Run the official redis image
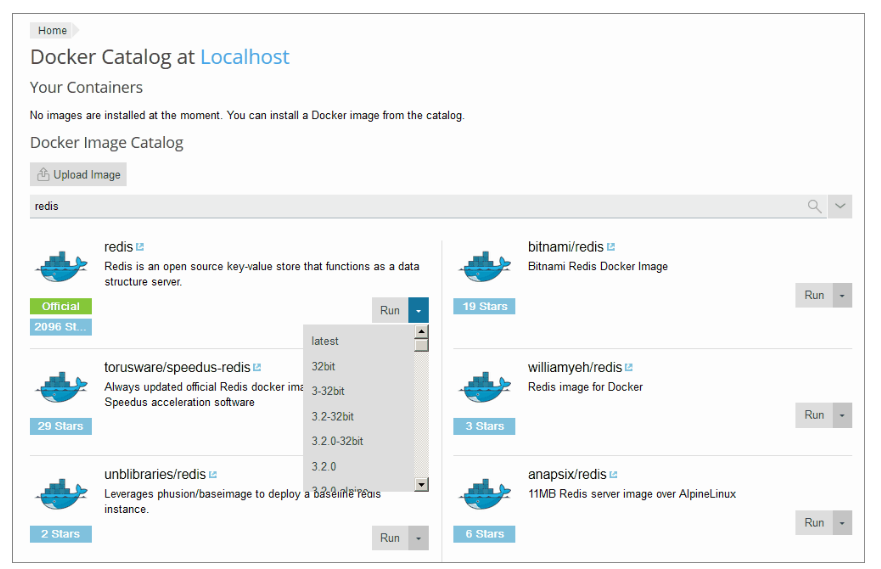This screenshot has width=881, height=569. pyautogui.click(x=390, y=311)
